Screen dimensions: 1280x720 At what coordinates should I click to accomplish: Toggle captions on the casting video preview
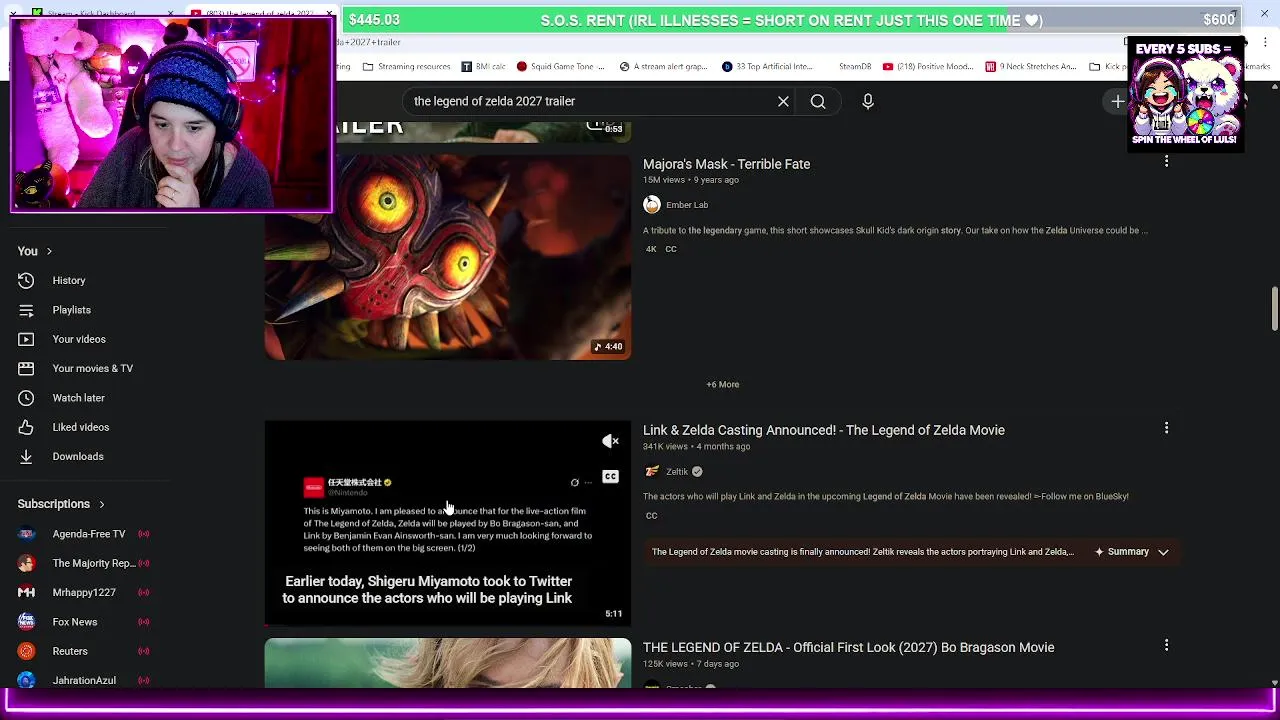[x=610, y=477]
